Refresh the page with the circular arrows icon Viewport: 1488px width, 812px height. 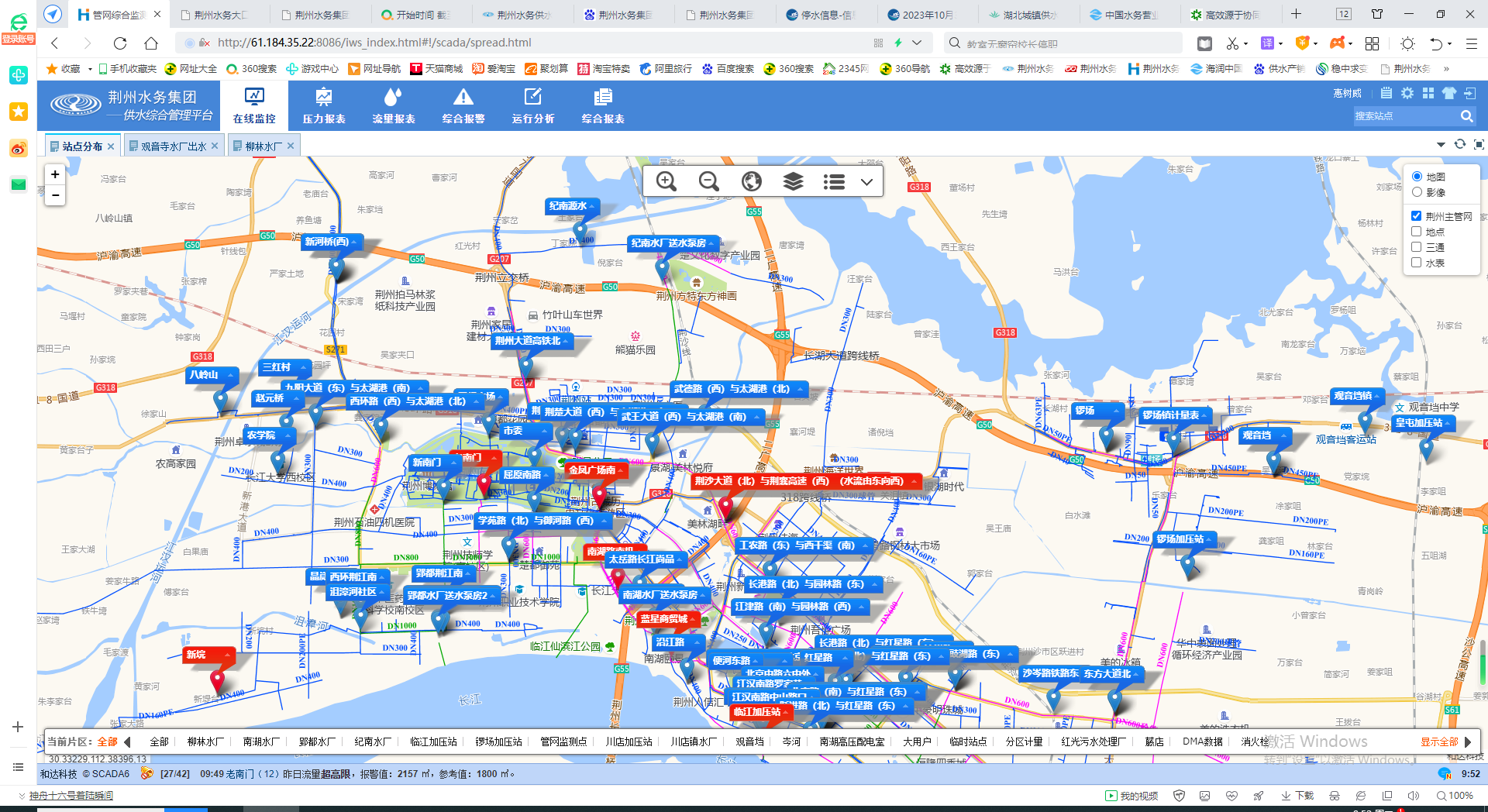(x=1460, y=144)
